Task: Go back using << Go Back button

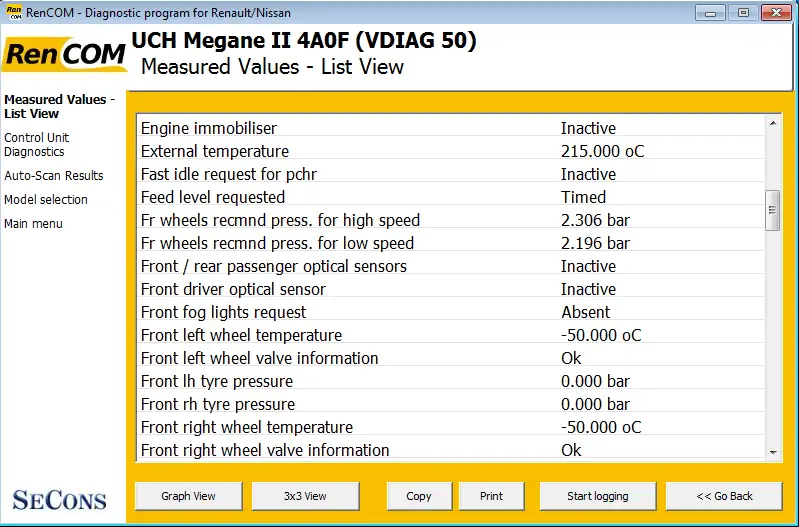Action: click(724, 496)
